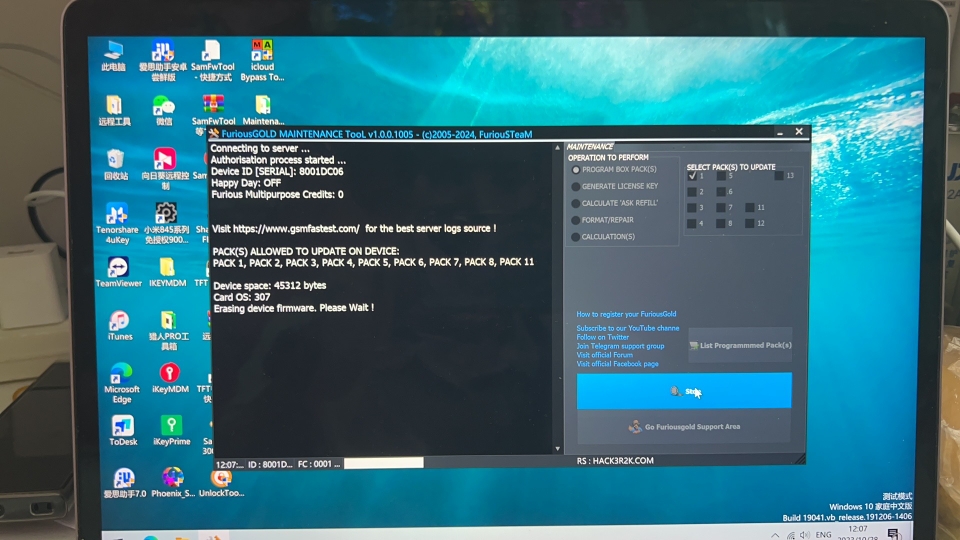Open the 'Visit official Forum' link

(x=604, y=355)
